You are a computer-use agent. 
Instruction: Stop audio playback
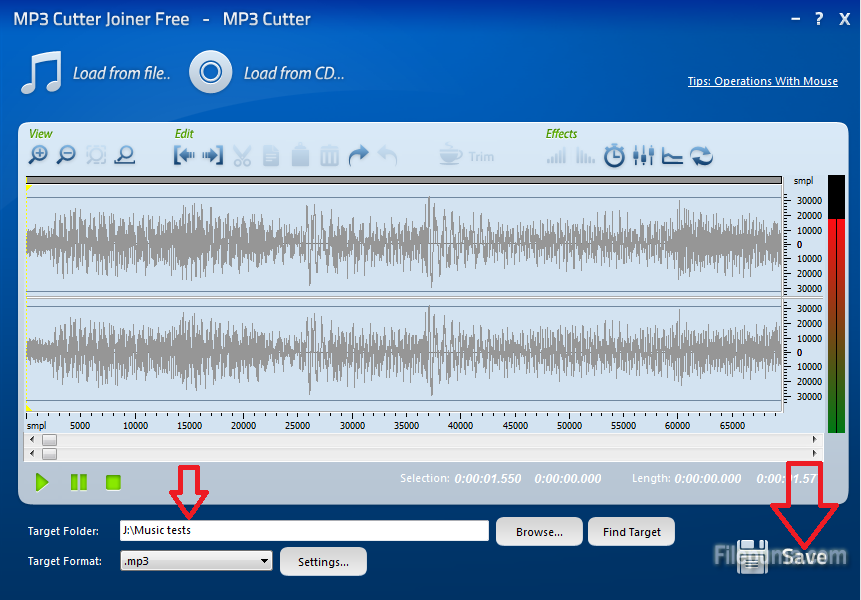[113, 482]
